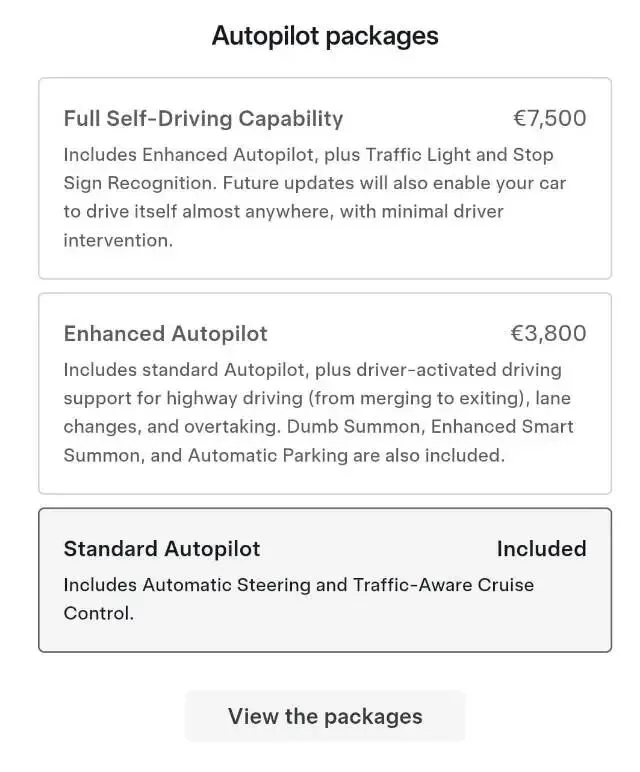Screen dimensions: 640x772
Task: Click the Enhanced Autopilot title text
Action: coord(166,334)
